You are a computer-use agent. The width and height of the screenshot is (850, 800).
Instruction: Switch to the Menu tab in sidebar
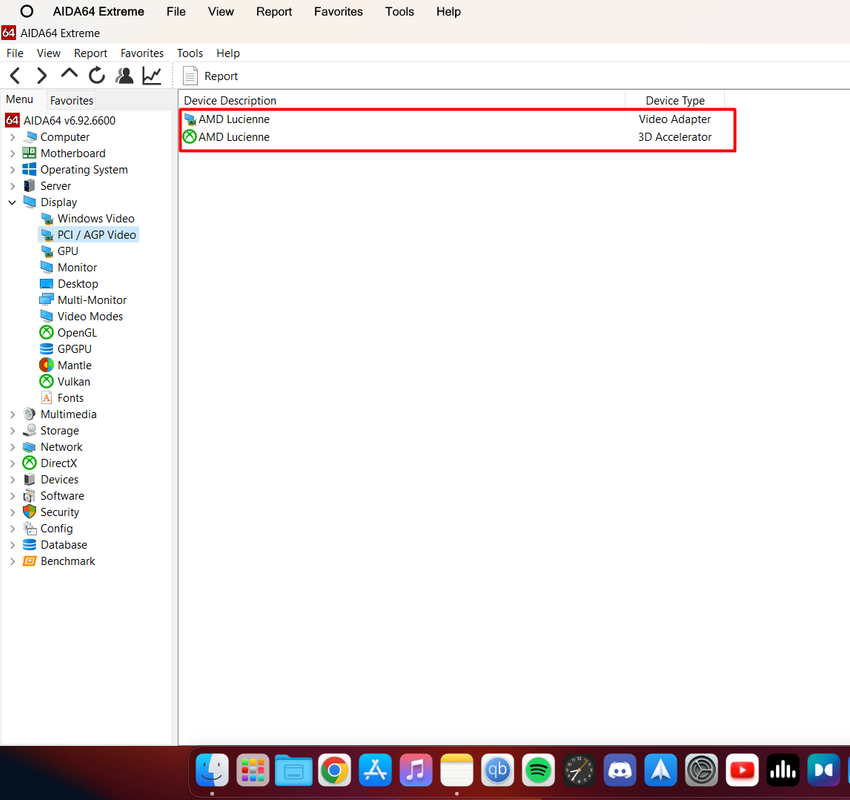20,99
